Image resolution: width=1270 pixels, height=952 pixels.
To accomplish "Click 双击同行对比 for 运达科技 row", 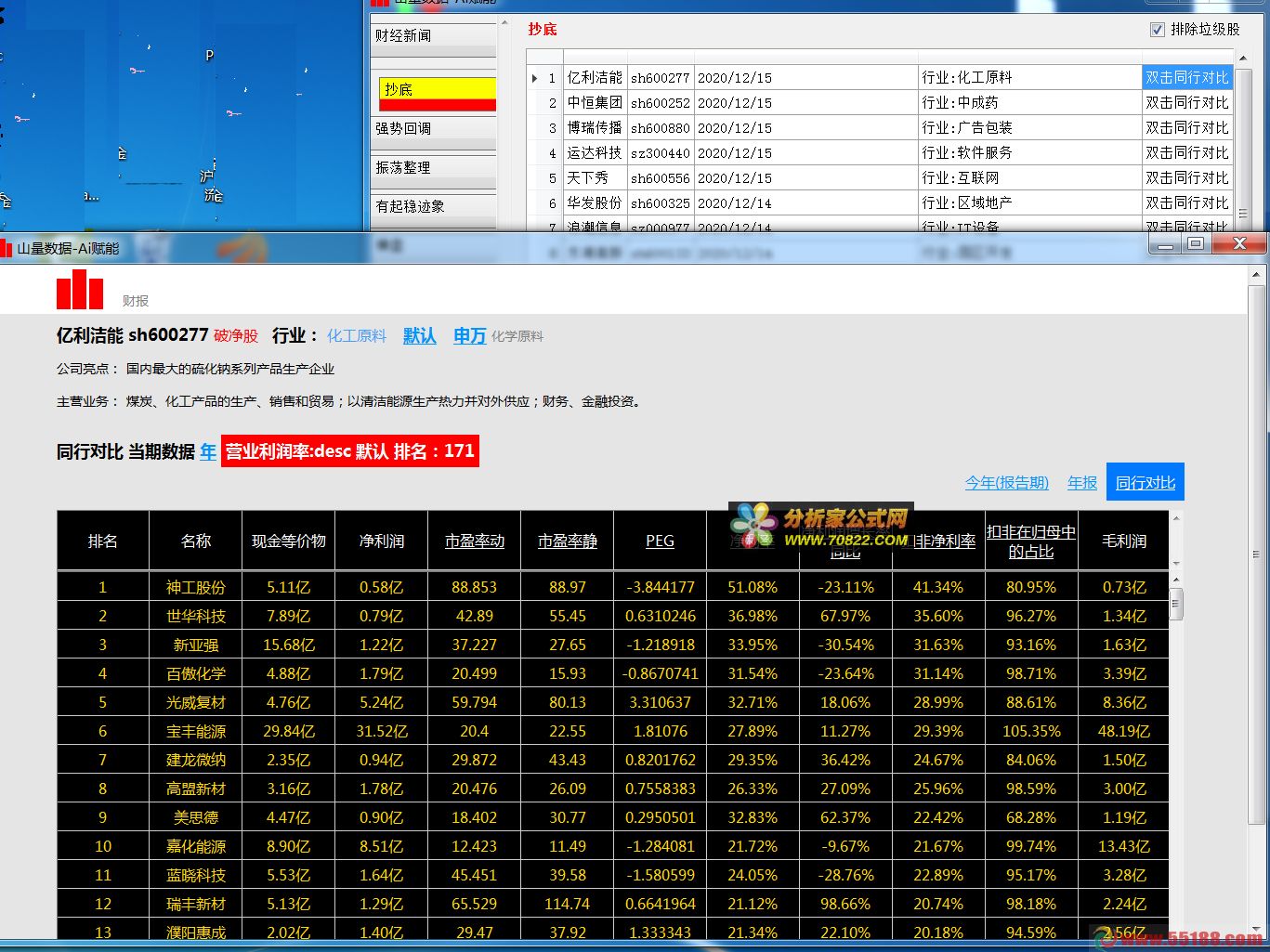I will point(1186,152).
